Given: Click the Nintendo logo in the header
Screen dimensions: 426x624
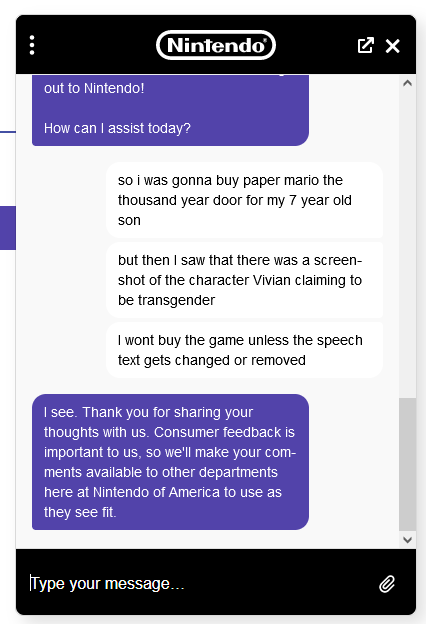Looking at the screenshot, I should click(216, 45).
